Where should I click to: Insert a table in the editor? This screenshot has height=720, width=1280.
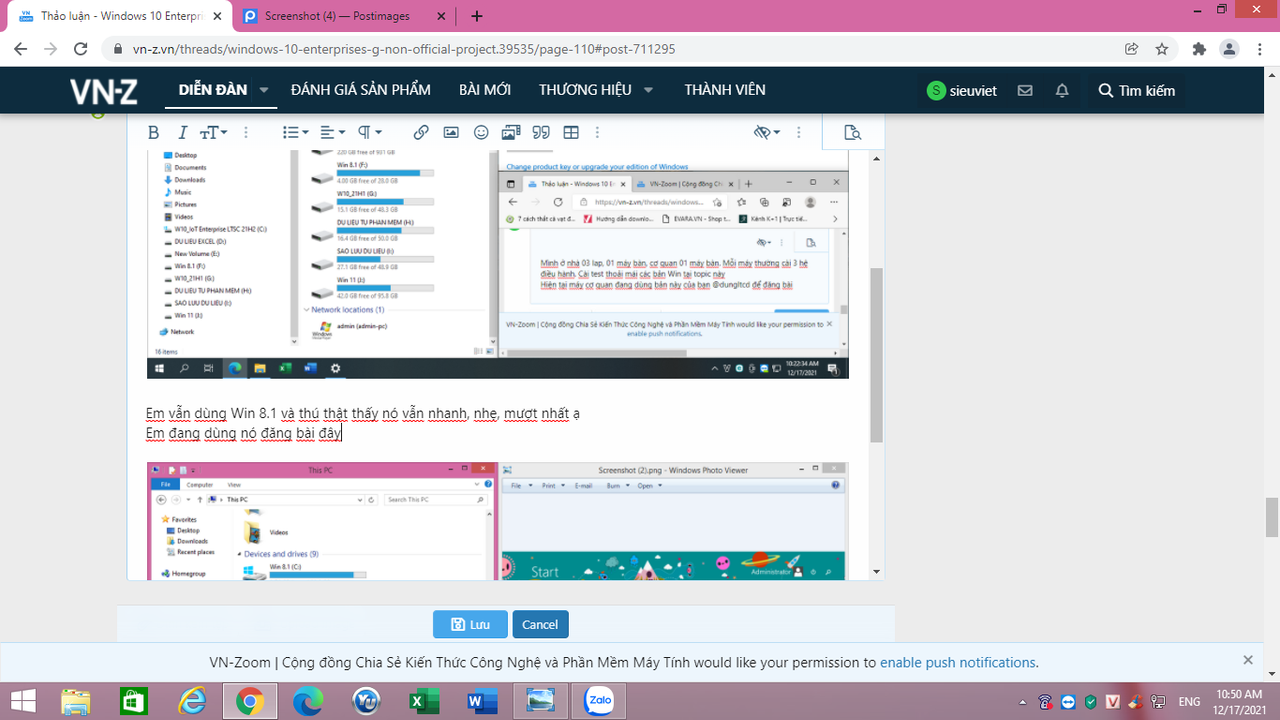[570, 131]
